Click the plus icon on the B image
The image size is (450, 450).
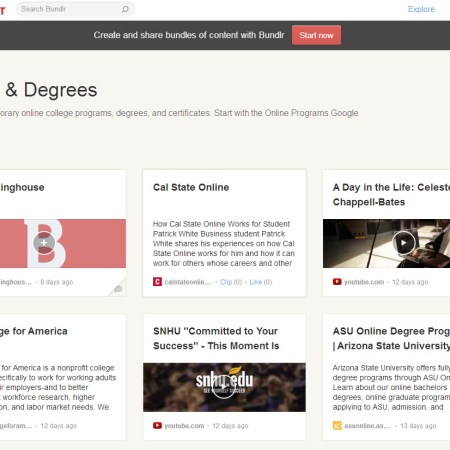pyautogui.click(x=44, y=243)
